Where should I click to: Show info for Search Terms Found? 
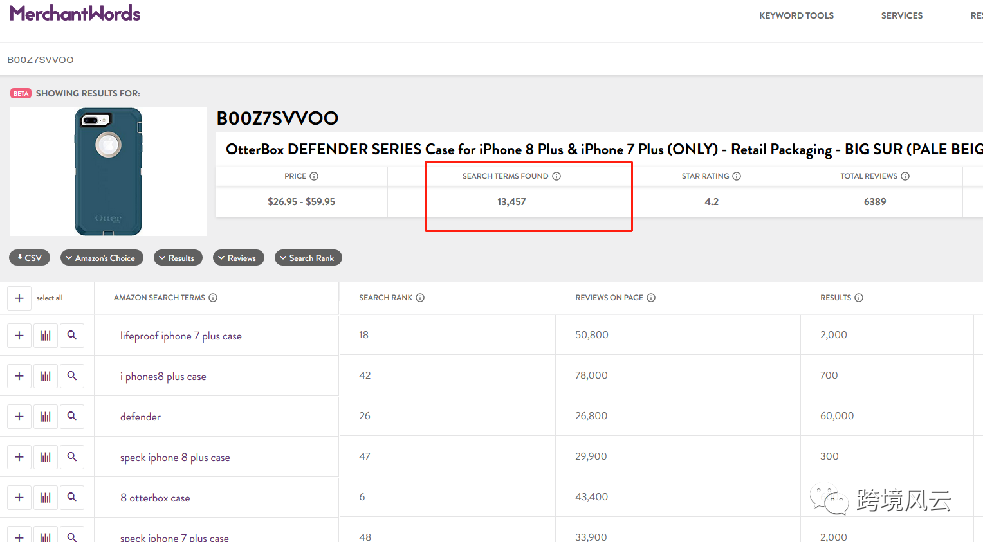pos(556,176)
